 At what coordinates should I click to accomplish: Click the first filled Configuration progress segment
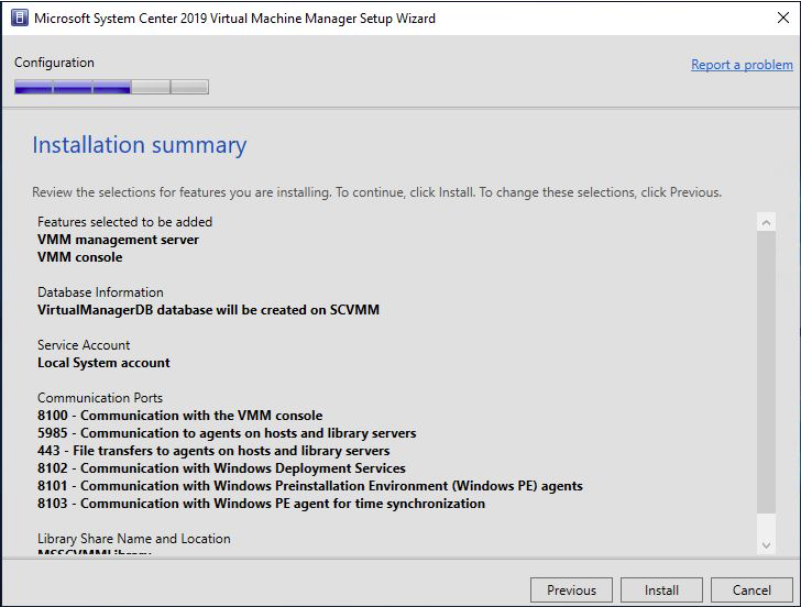point(34,87)
